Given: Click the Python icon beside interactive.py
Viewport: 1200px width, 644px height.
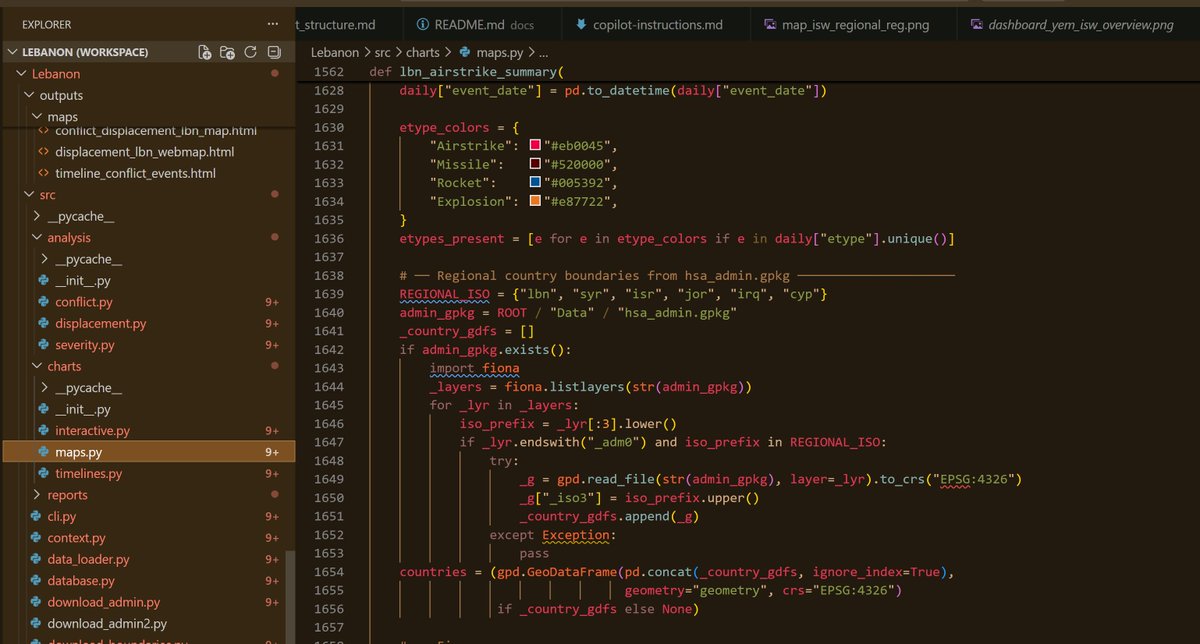Looking at the screenshot, I should tap(44, 431).
